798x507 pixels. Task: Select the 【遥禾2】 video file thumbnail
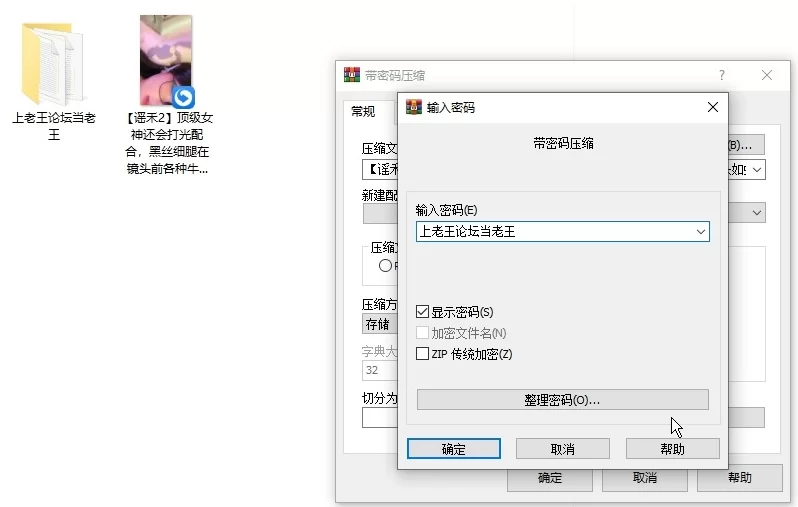(x=166, y=60)
